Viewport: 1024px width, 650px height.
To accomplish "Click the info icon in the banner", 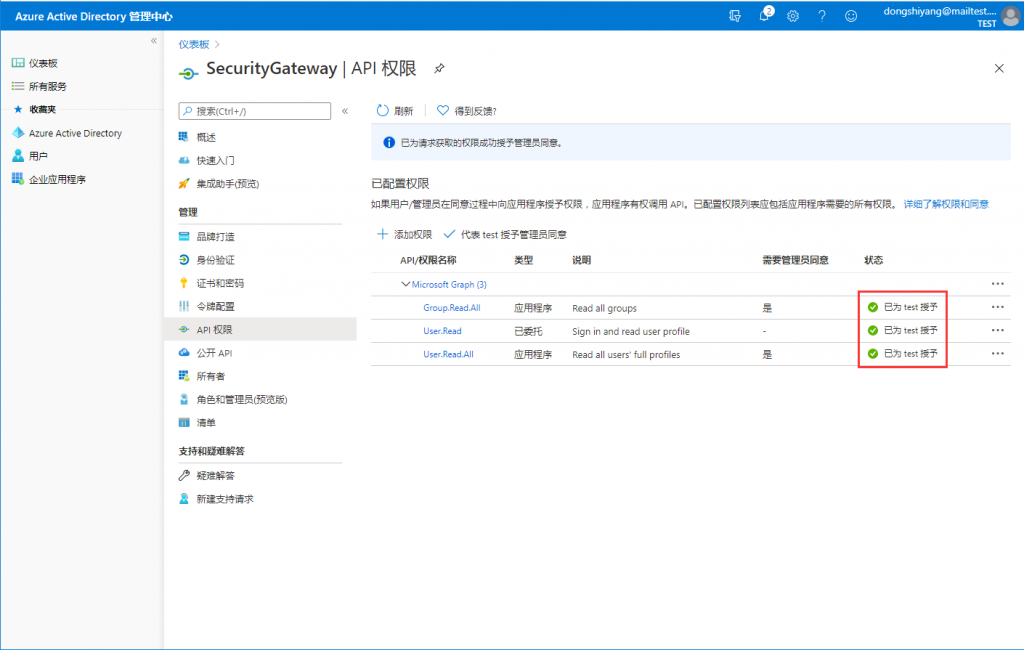I will [389, 142].
